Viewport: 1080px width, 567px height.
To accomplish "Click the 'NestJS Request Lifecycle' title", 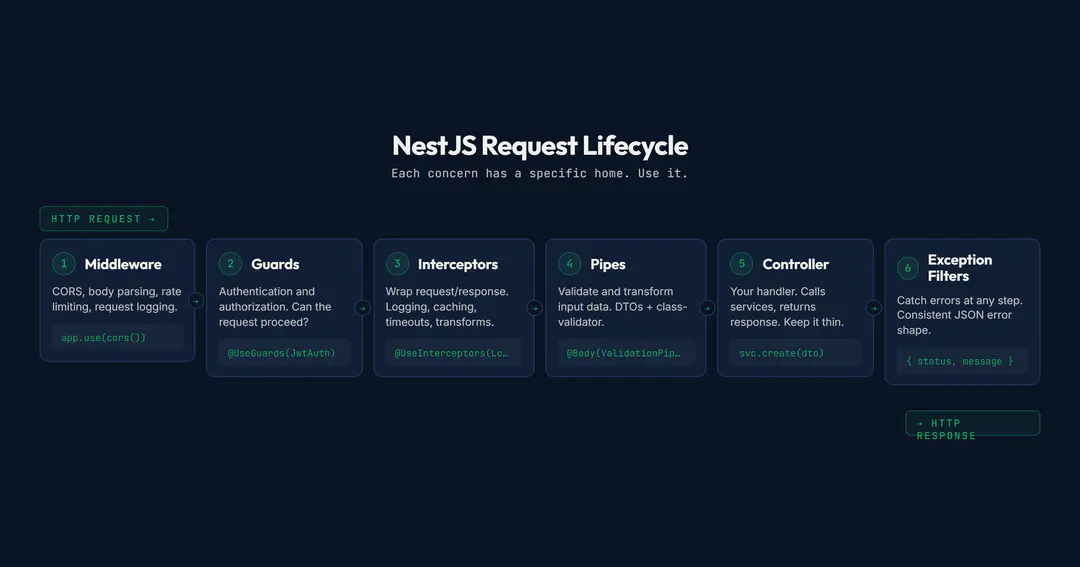I will 540,146.
